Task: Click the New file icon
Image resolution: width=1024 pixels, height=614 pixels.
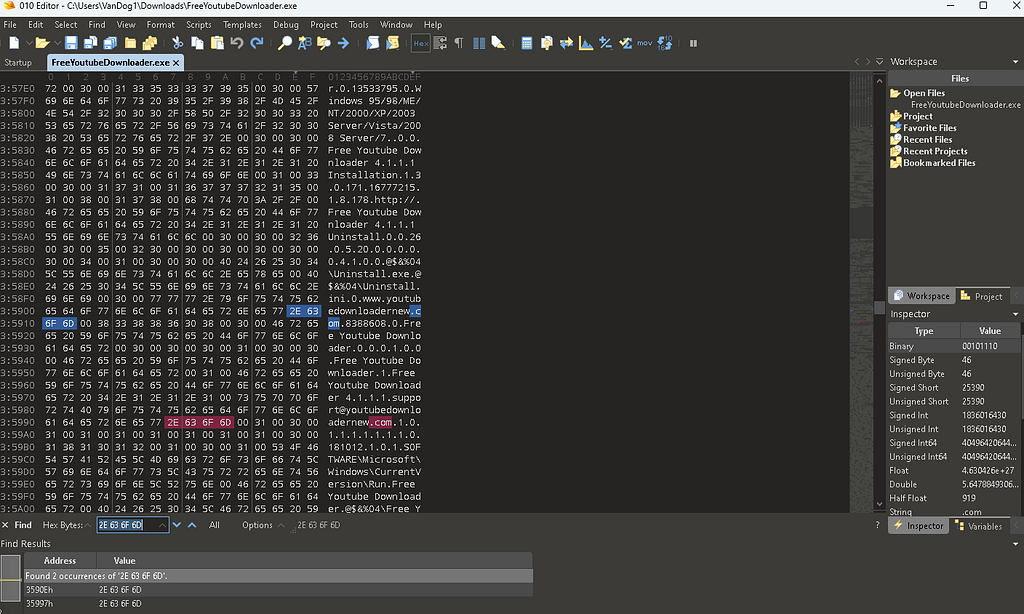Action: (x=14, y=43)
